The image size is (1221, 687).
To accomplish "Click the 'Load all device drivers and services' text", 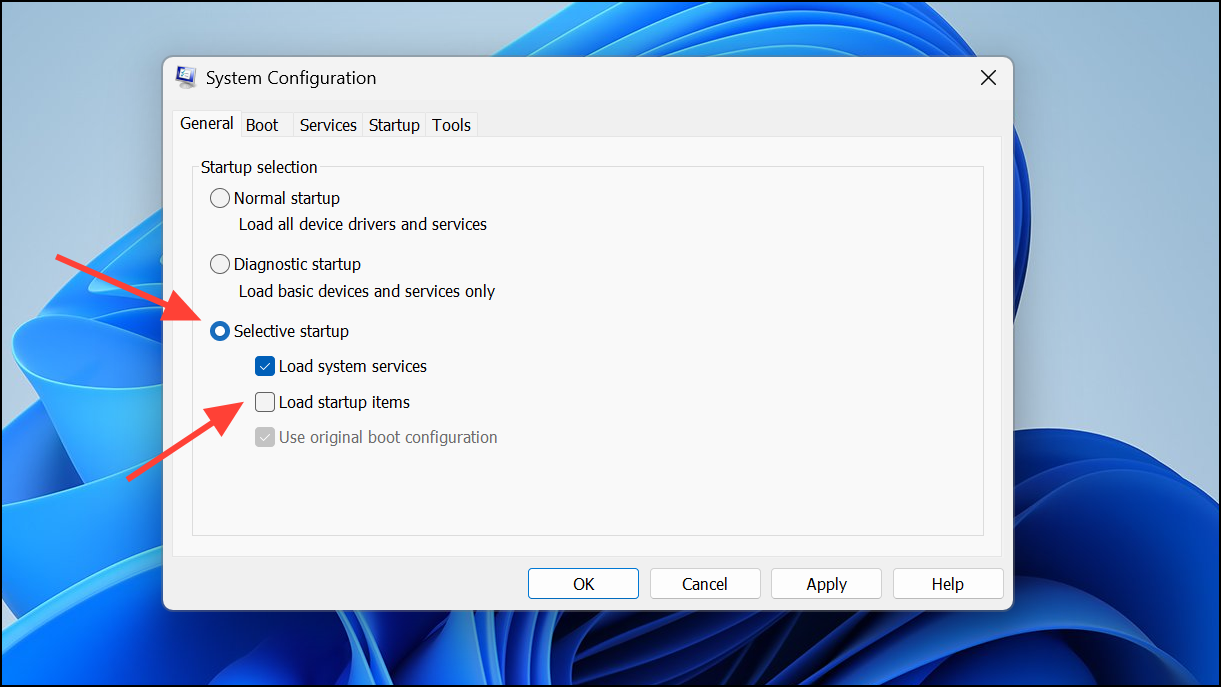I will [363, 224].
